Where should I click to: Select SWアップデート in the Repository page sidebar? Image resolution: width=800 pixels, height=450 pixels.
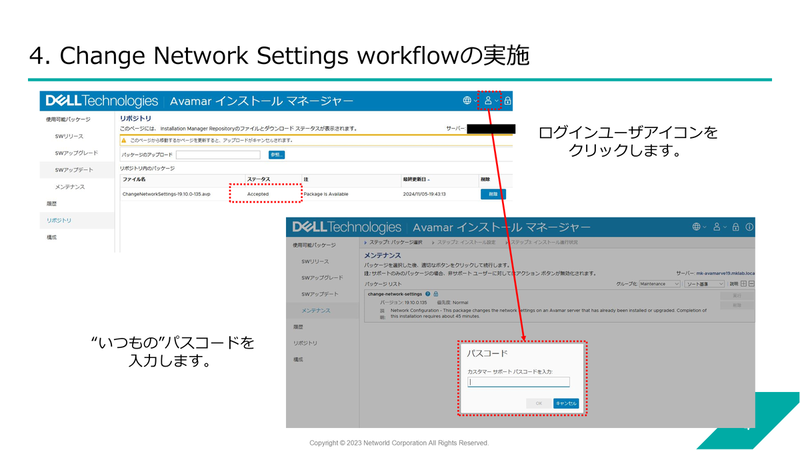coord(74,170)
